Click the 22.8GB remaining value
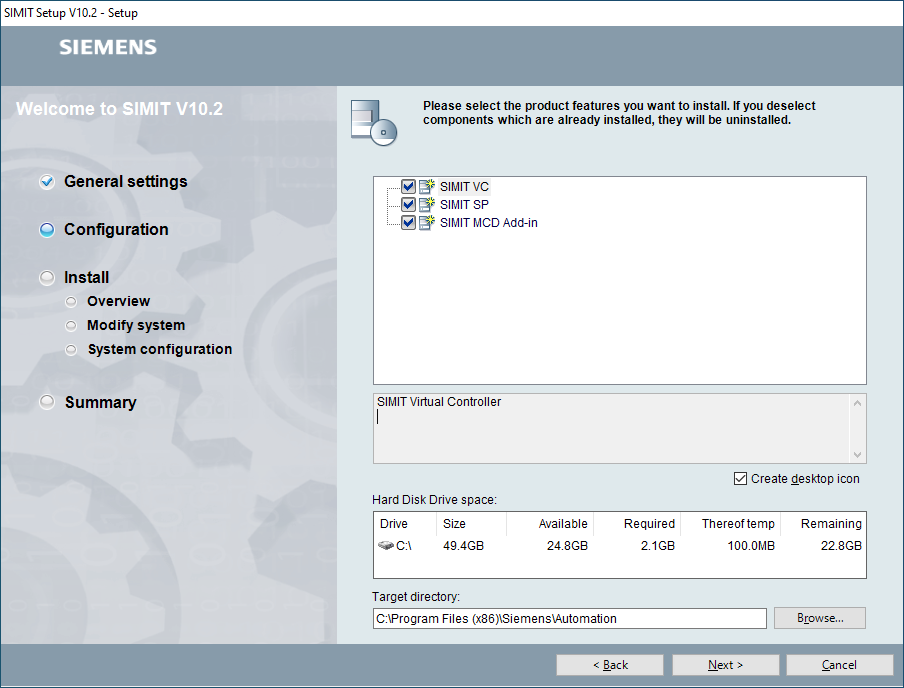The height and width of the screenshot is (688, 904). (x=841, y=546)
